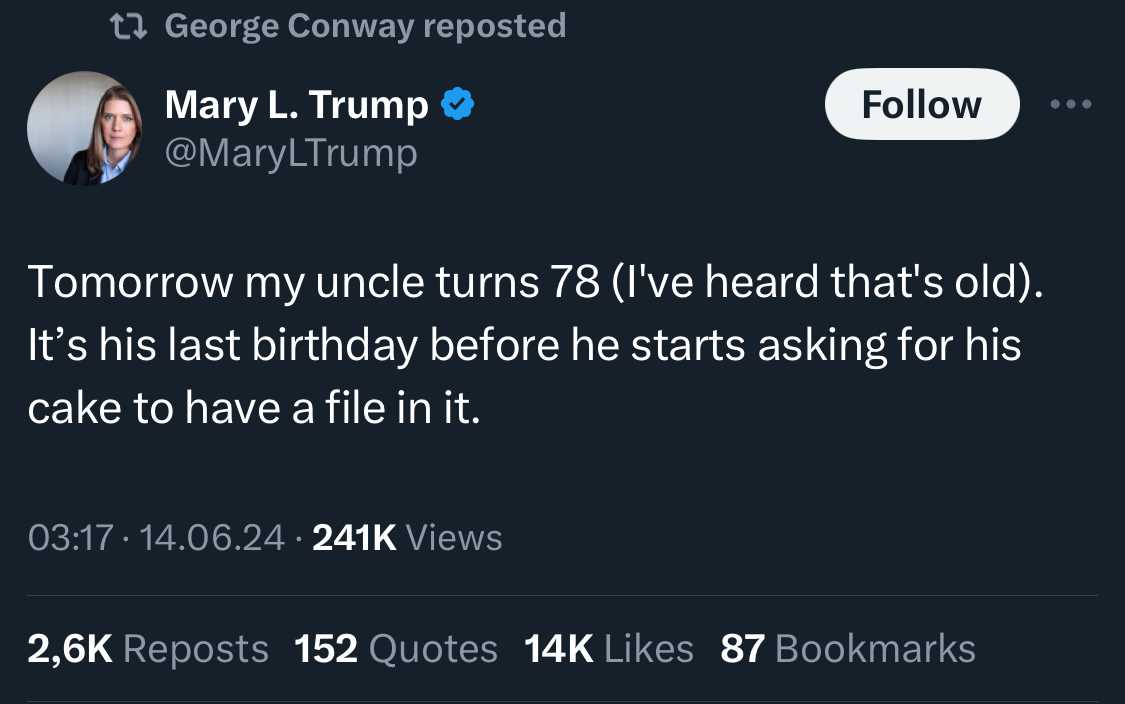Click the @MaryLTrump handle
Screen dimensions: 1125x704
pos(291,153)
